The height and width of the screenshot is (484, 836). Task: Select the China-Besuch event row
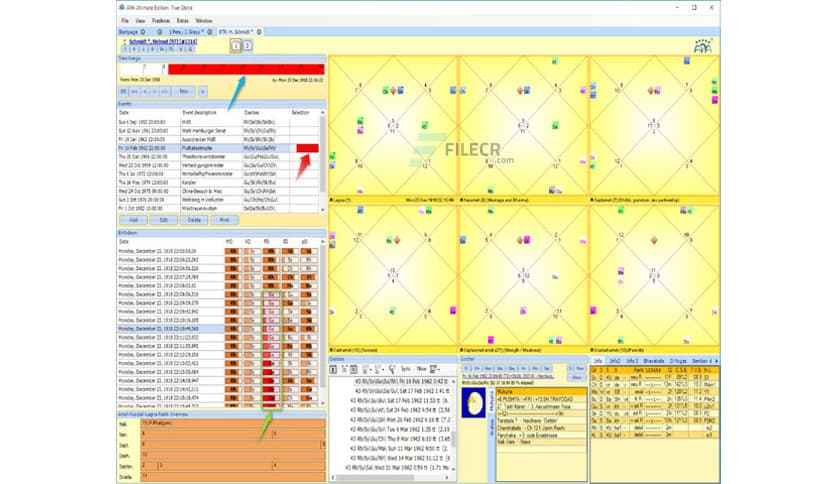[218, 191]
